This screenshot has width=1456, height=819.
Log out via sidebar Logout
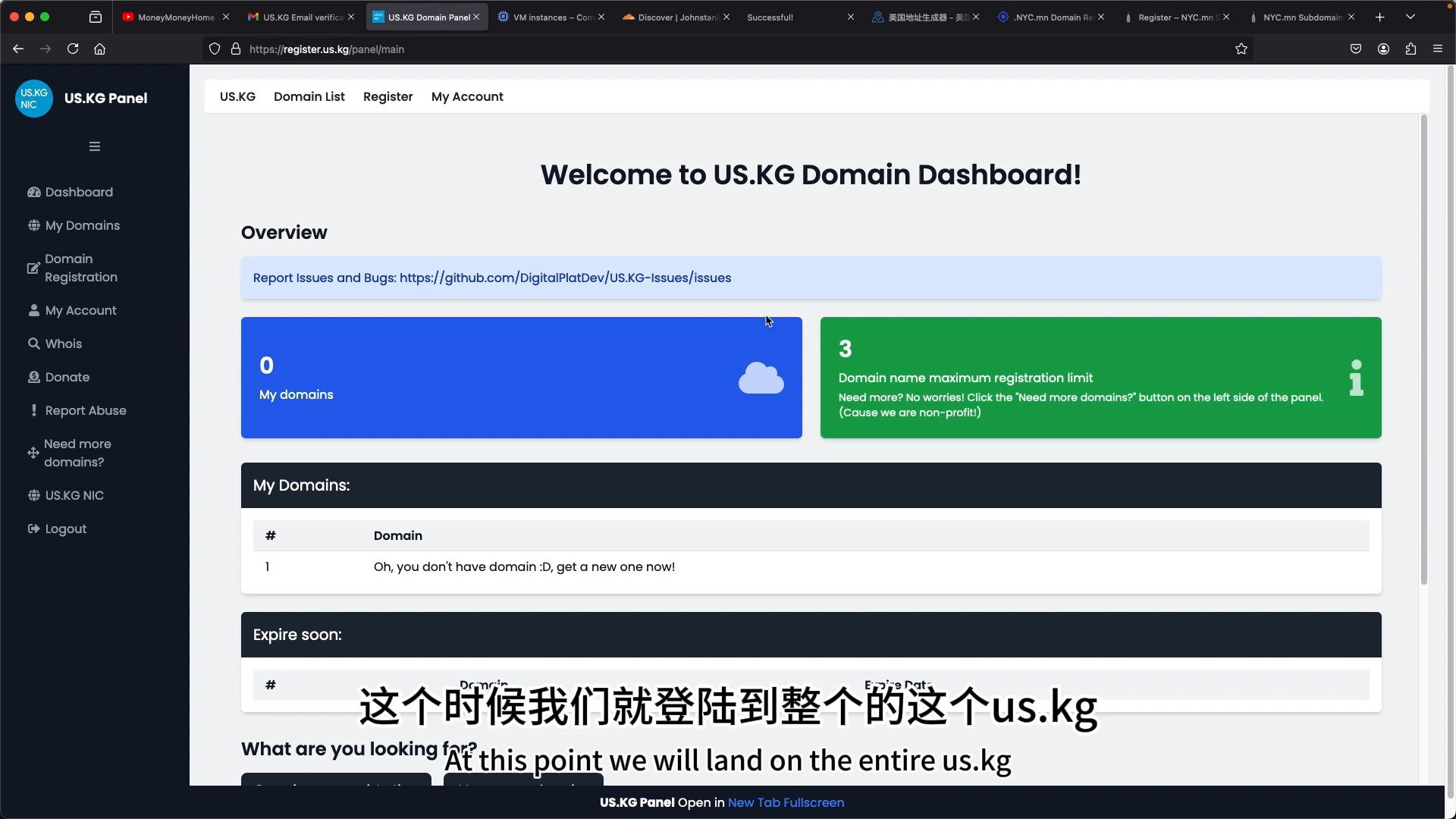[65, 529]
